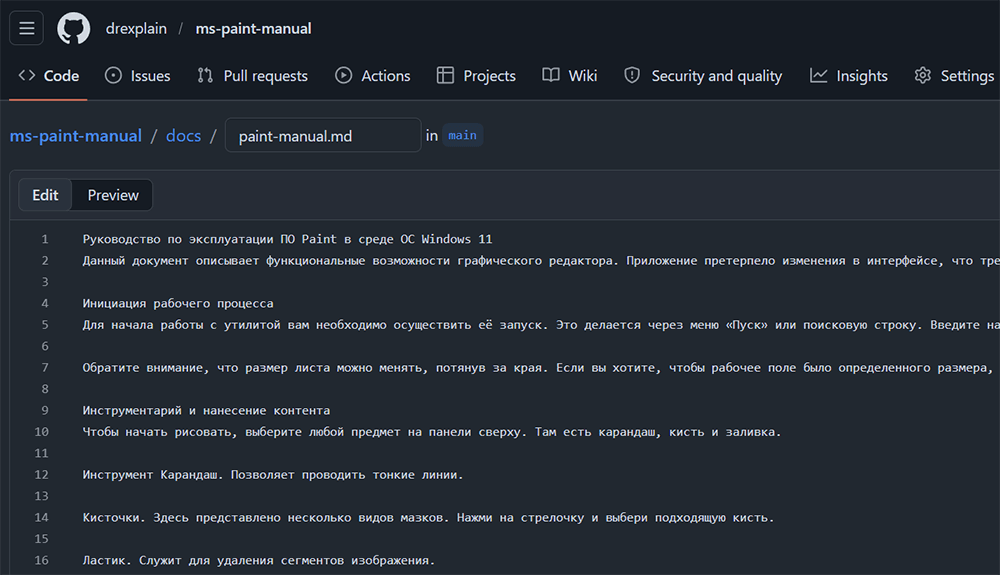Open ms-paint-manual repository link in header
The height and width of the screenshot is (575, 1000).
(253, 29)
